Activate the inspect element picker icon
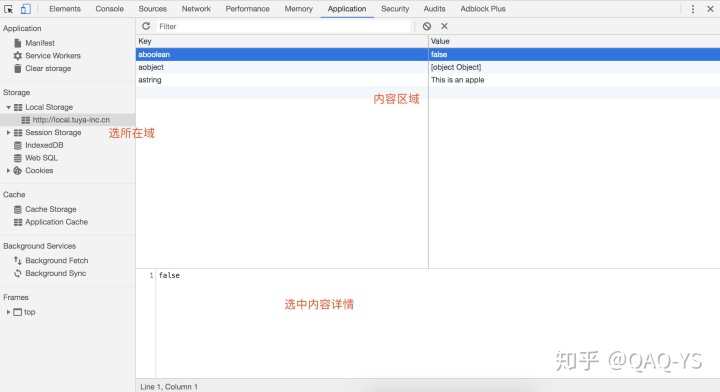Screen dimensions: 720x392 point(8,9)
